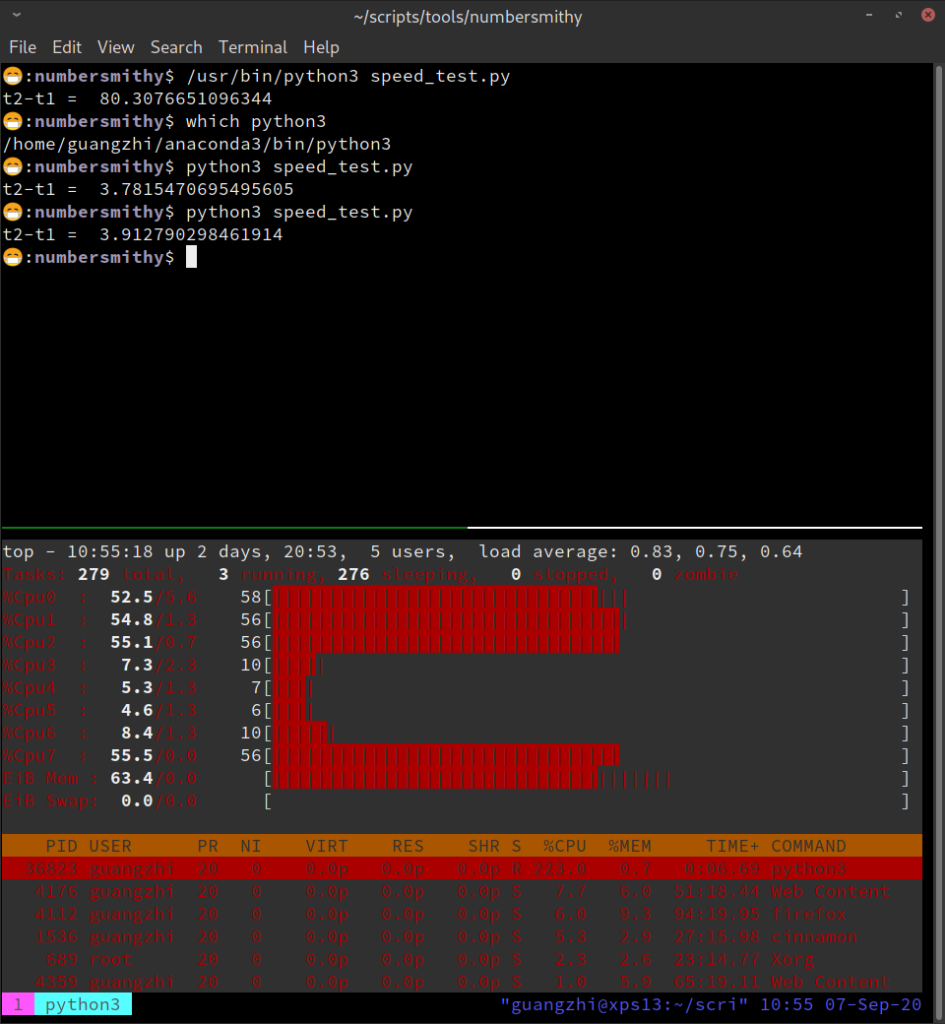Click the emoji icon on the current prompt line
This screenshot has width=945, height=1024.
12,257
